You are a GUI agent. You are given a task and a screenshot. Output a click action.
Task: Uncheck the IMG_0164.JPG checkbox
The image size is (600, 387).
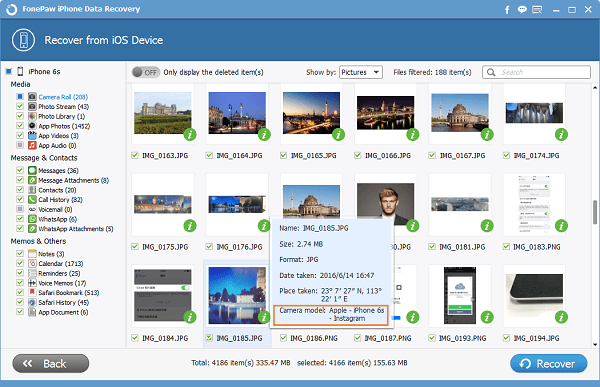coord(209,155)
